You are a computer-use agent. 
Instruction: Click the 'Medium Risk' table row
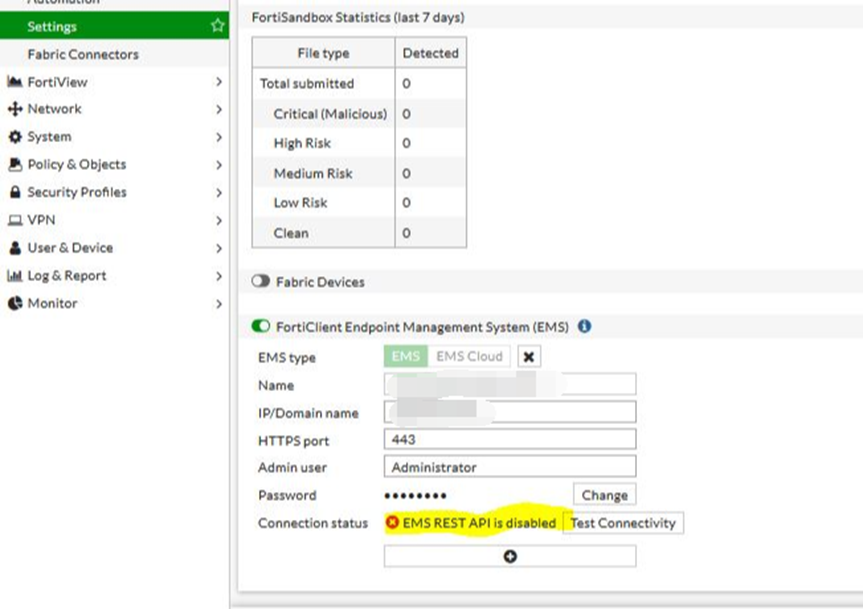click(x=359, y=173)
